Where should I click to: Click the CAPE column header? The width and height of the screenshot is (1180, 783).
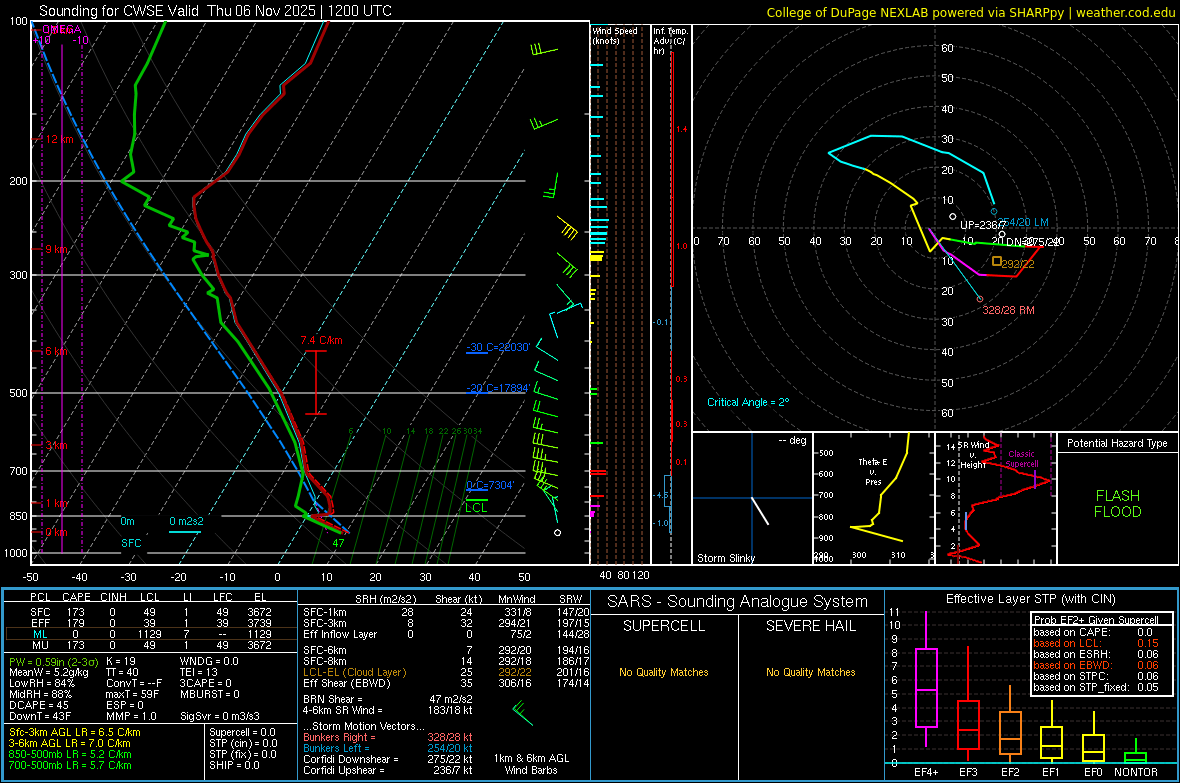[x=76, y=597]
